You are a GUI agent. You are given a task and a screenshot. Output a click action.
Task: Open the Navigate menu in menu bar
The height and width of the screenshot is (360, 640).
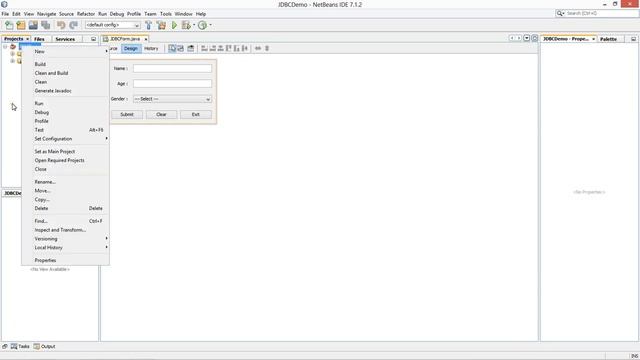[x=47, y=14]
